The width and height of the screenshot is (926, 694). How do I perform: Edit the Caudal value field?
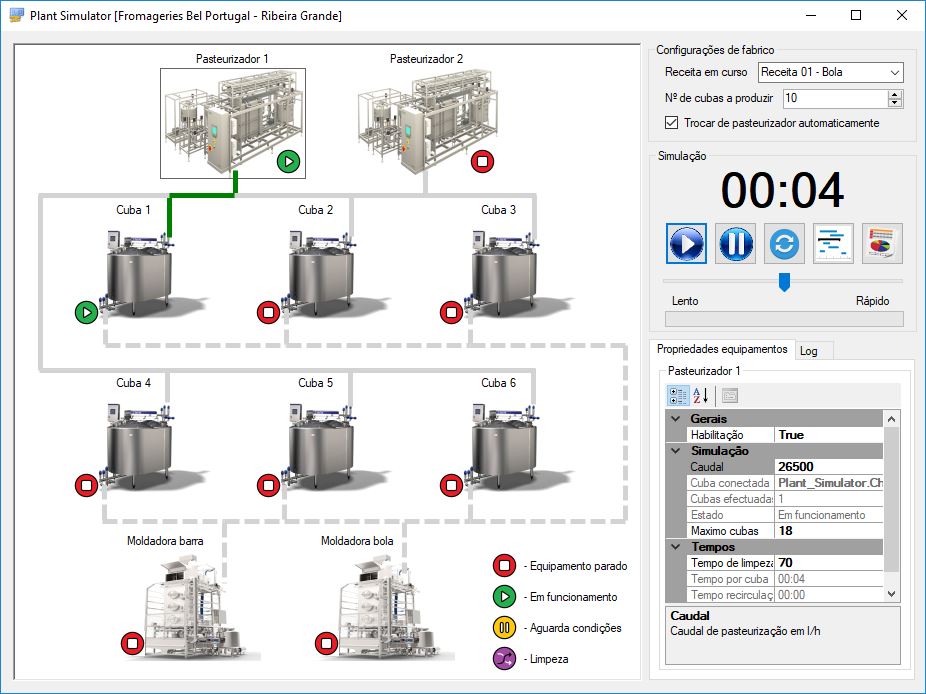pyautogui.click(x=827, y=467)
